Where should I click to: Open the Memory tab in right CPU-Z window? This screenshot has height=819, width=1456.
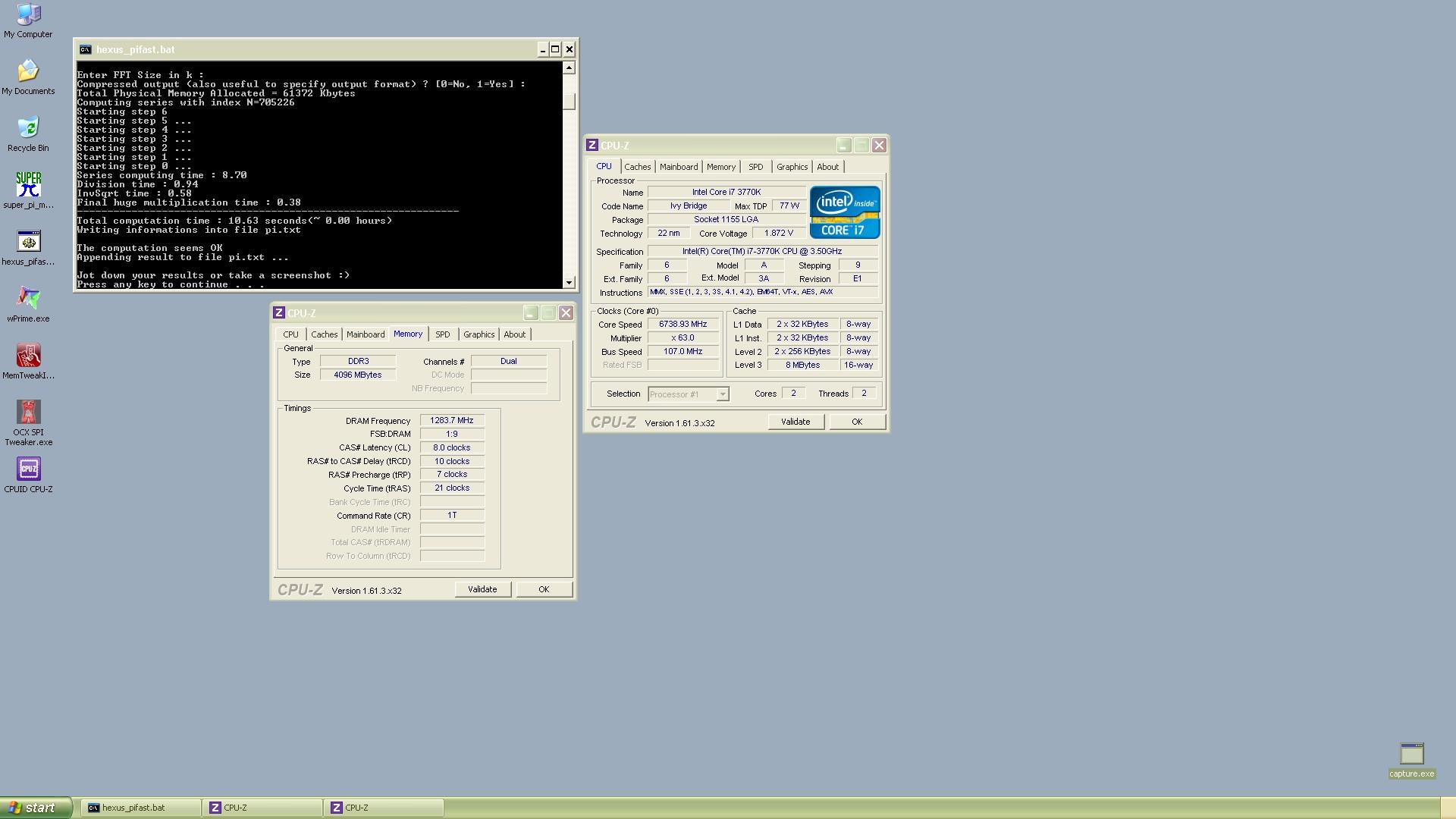pos(721,167)
